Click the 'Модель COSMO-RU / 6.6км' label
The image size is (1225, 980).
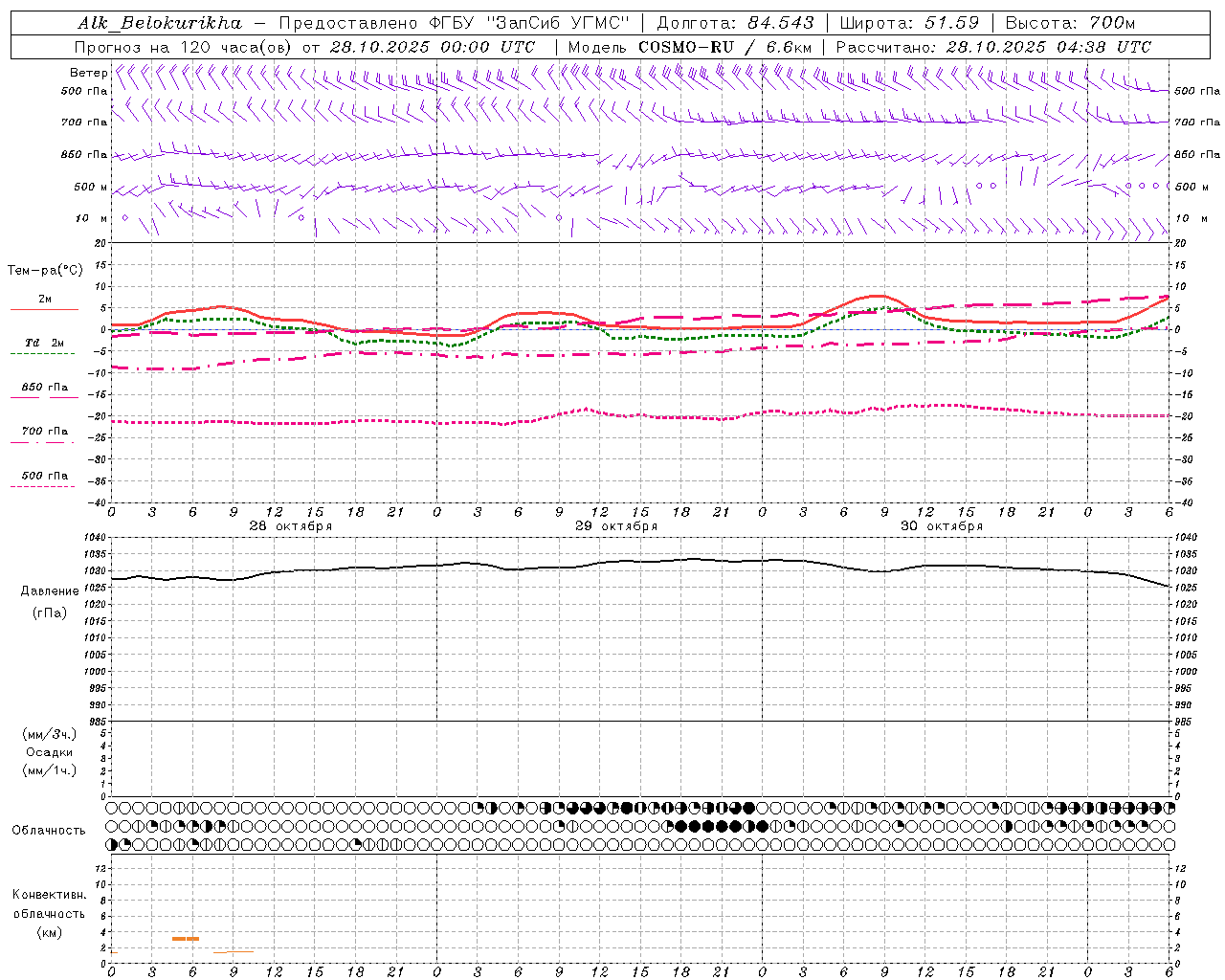click(x=690, y=47)
